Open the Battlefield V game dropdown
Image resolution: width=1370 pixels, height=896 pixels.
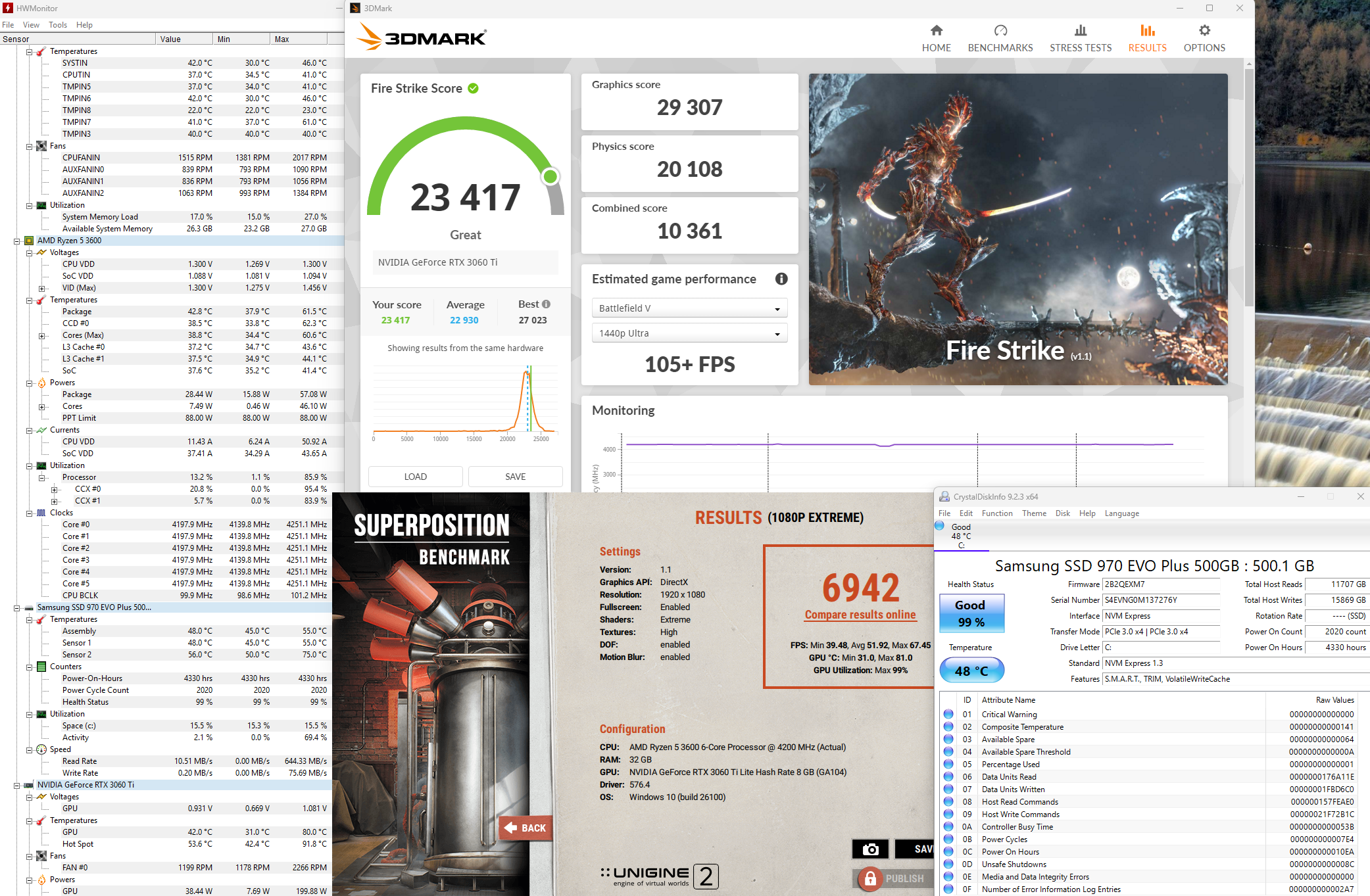[689, 308]
